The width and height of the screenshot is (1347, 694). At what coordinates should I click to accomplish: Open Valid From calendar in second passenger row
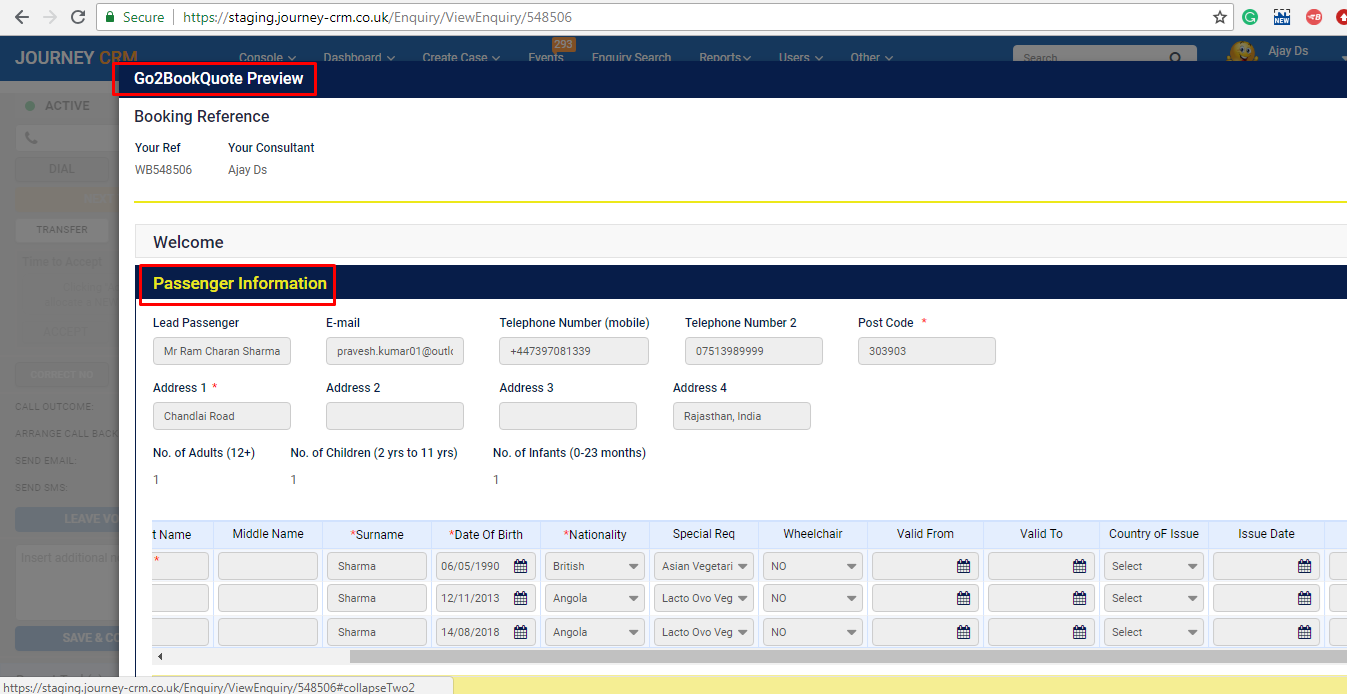coord(963,598)
